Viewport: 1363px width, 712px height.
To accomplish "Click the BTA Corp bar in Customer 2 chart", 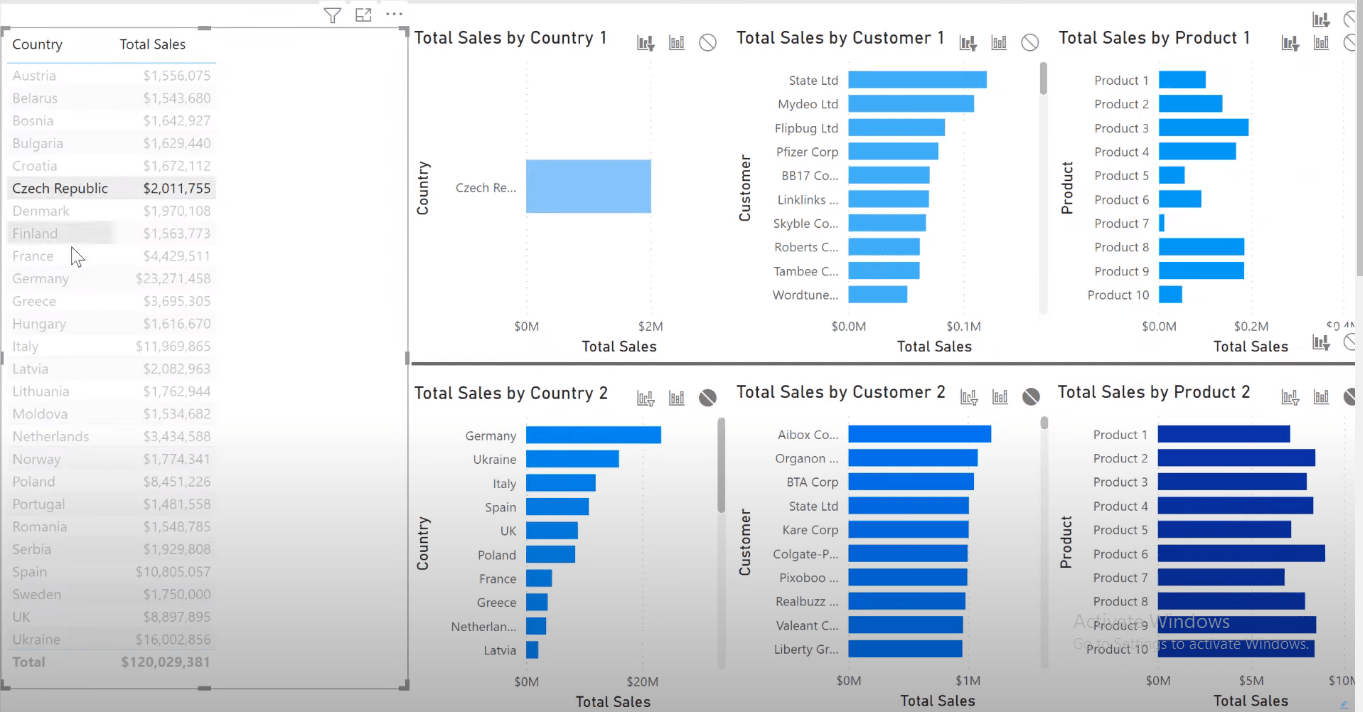I will (x=911, y=482).
